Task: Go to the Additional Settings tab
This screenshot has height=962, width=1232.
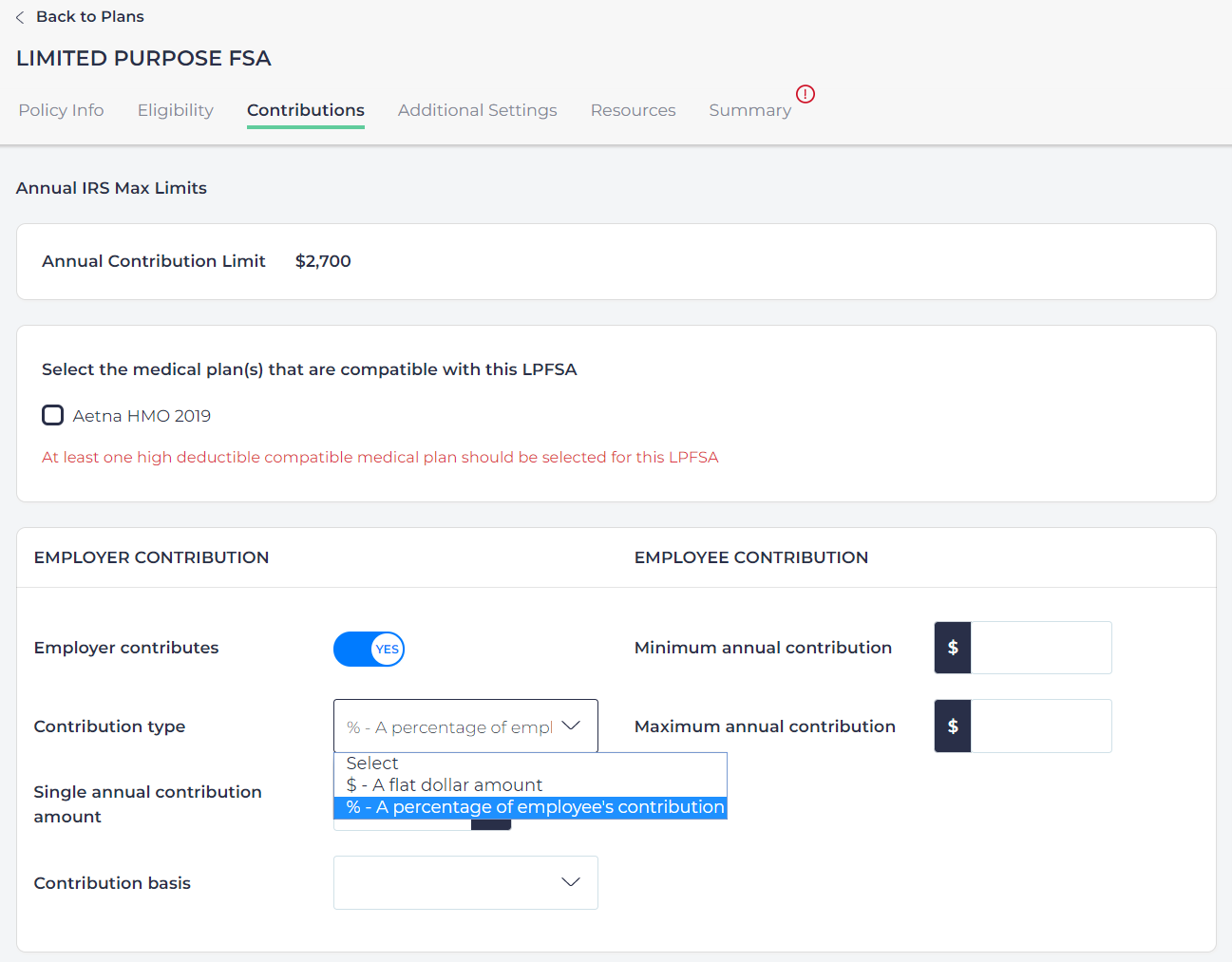Action: click(477, 110)
